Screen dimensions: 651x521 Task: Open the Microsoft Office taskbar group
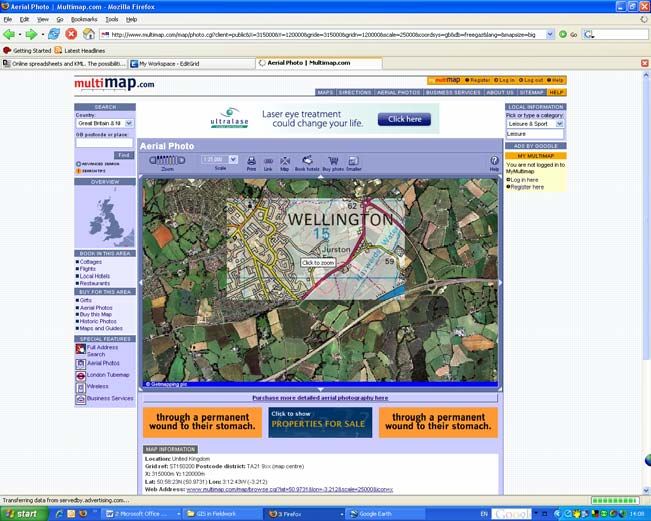pyautogui.click(x=142, y=514)
